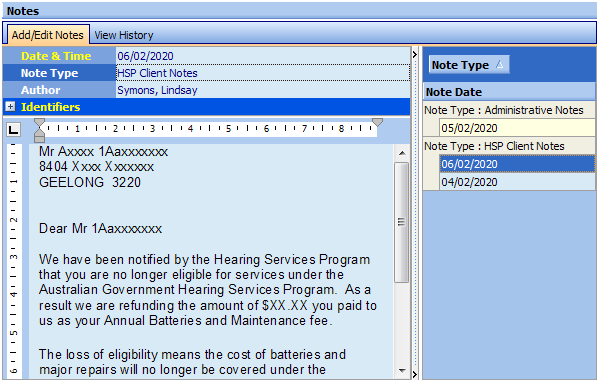Open the View History tab
This screenshot has height=382, width=599.
[x=124, y=35]
